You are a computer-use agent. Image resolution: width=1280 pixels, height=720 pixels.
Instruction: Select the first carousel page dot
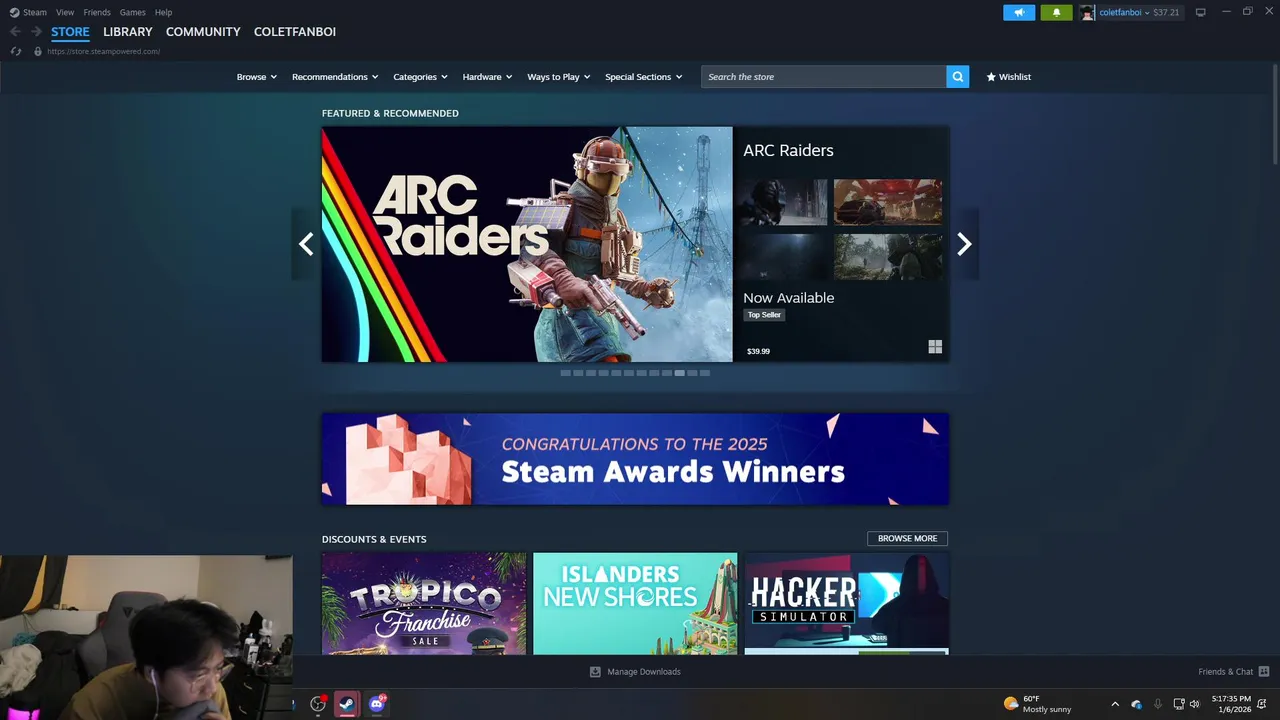coord(565,373)
